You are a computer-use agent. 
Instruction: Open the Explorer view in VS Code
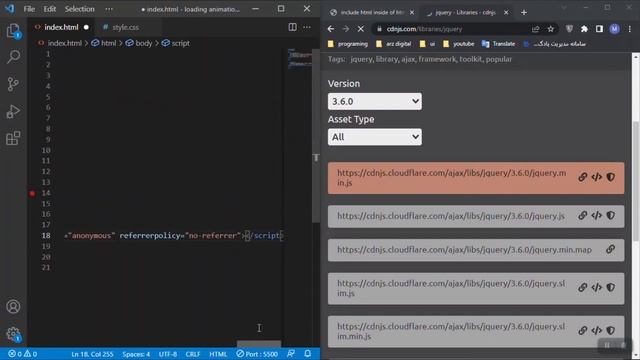coord(13,31)
